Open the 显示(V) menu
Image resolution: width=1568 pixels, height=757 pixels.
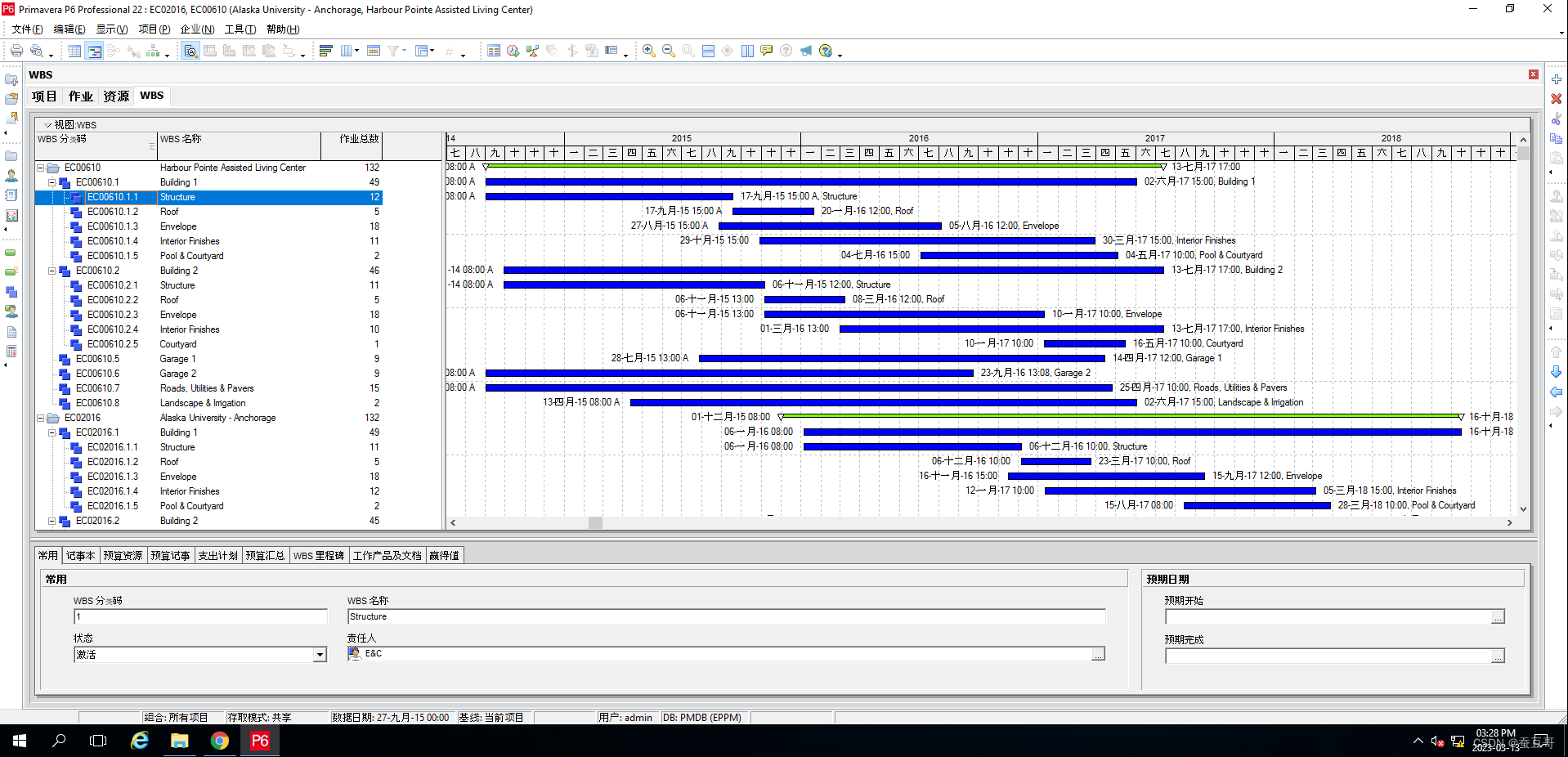pos(112,29)
